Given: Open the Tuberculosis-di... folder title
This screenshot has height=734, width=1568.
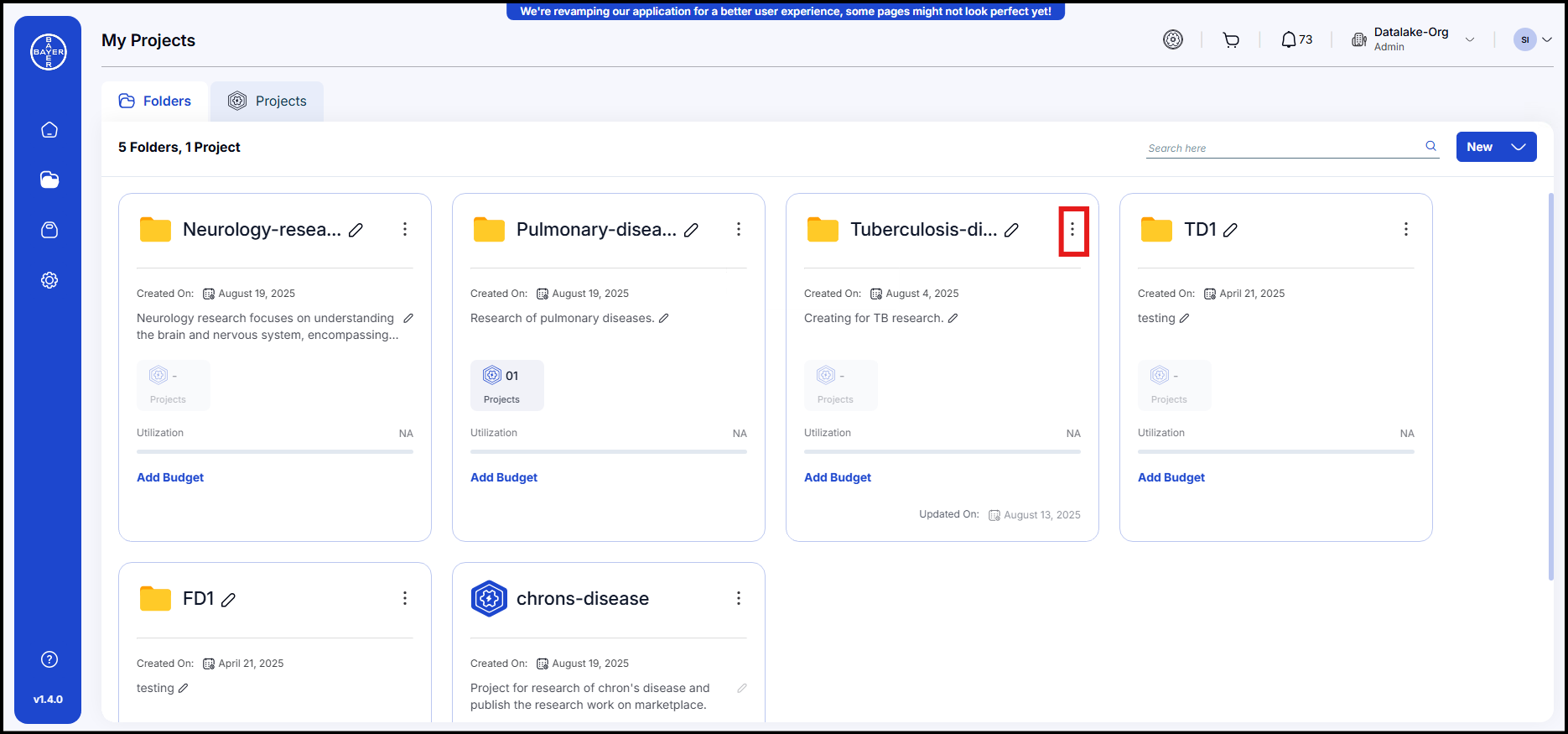Looking at the screenshot, I should click(x=924, y=230).
